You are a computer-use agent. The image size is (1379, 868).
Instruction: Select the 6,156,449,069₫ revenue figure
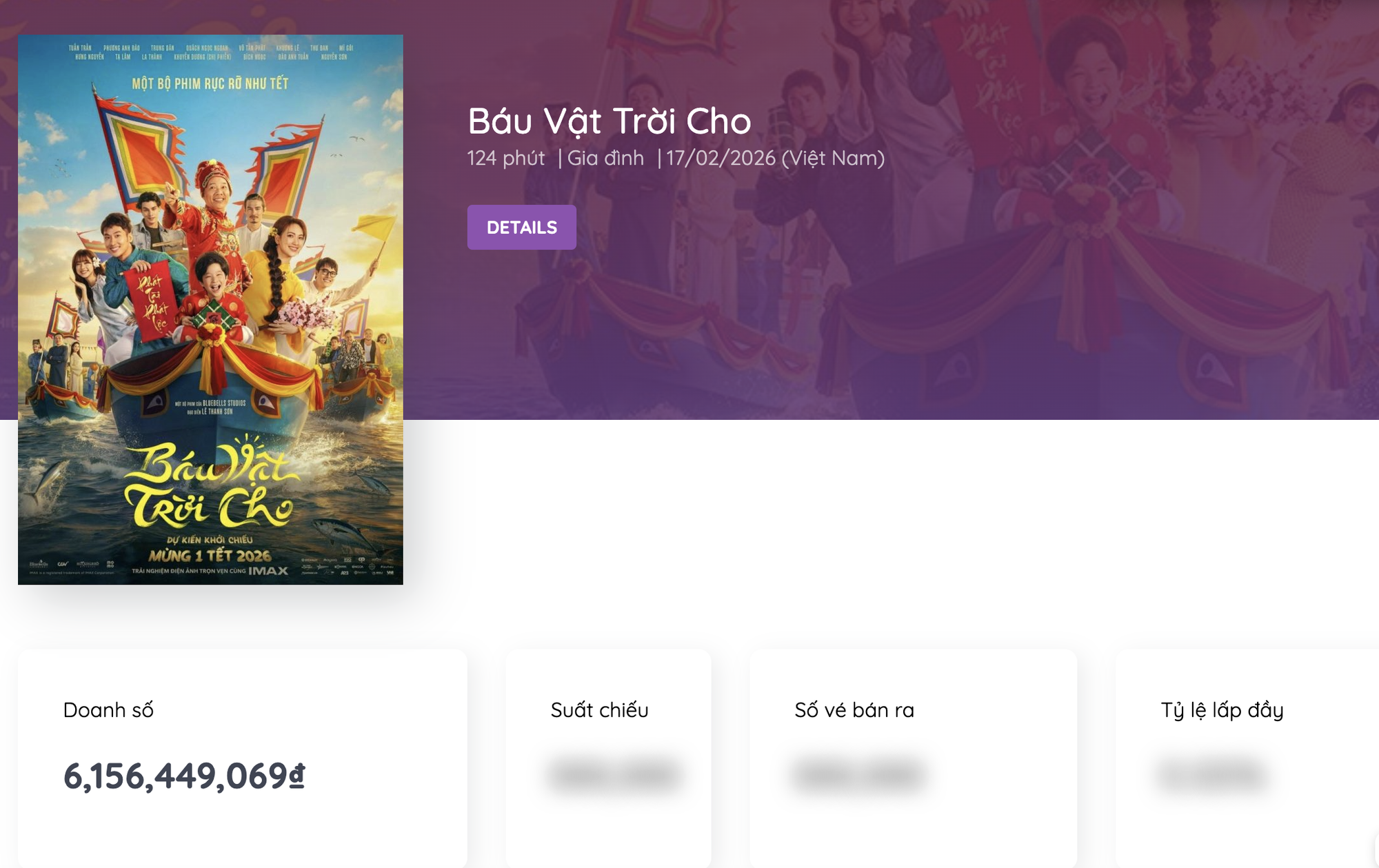tap(176, 776)
